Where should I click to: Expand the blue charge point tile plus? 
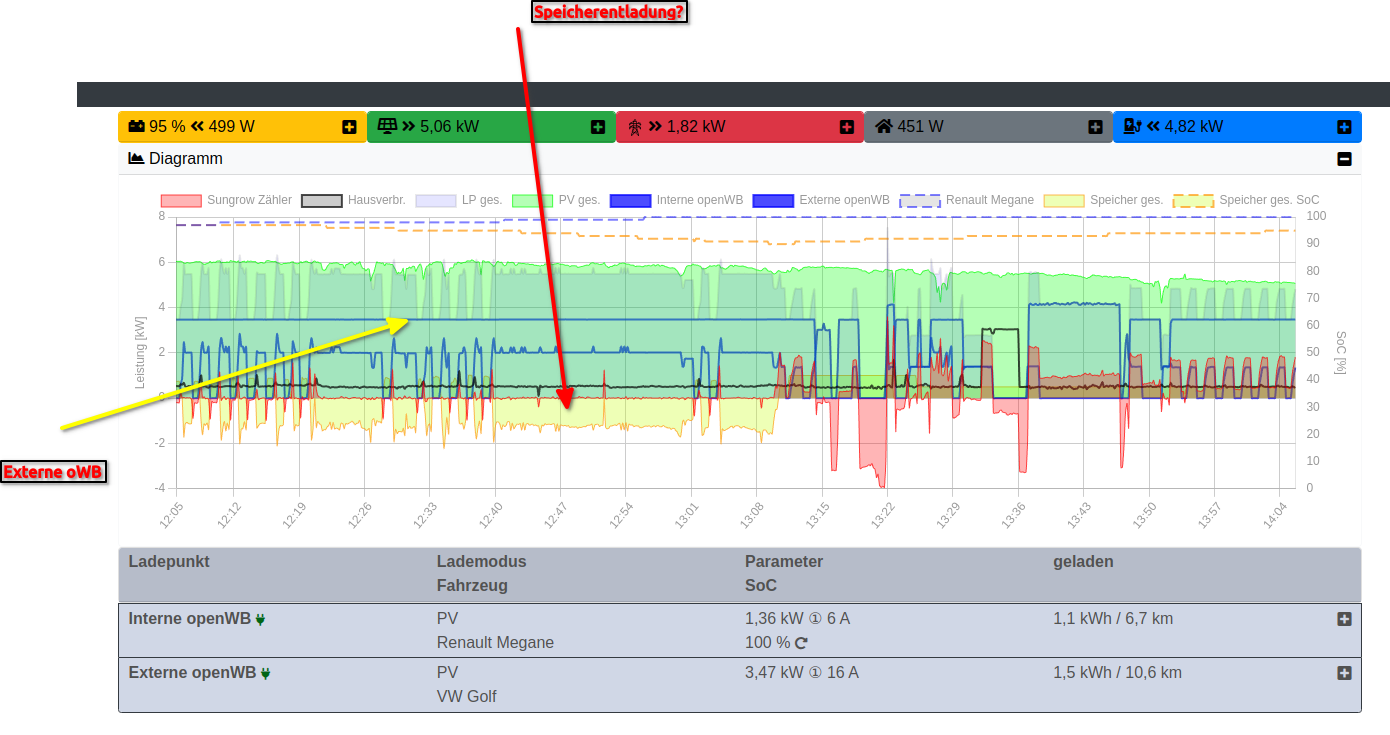coord(1345,127)
